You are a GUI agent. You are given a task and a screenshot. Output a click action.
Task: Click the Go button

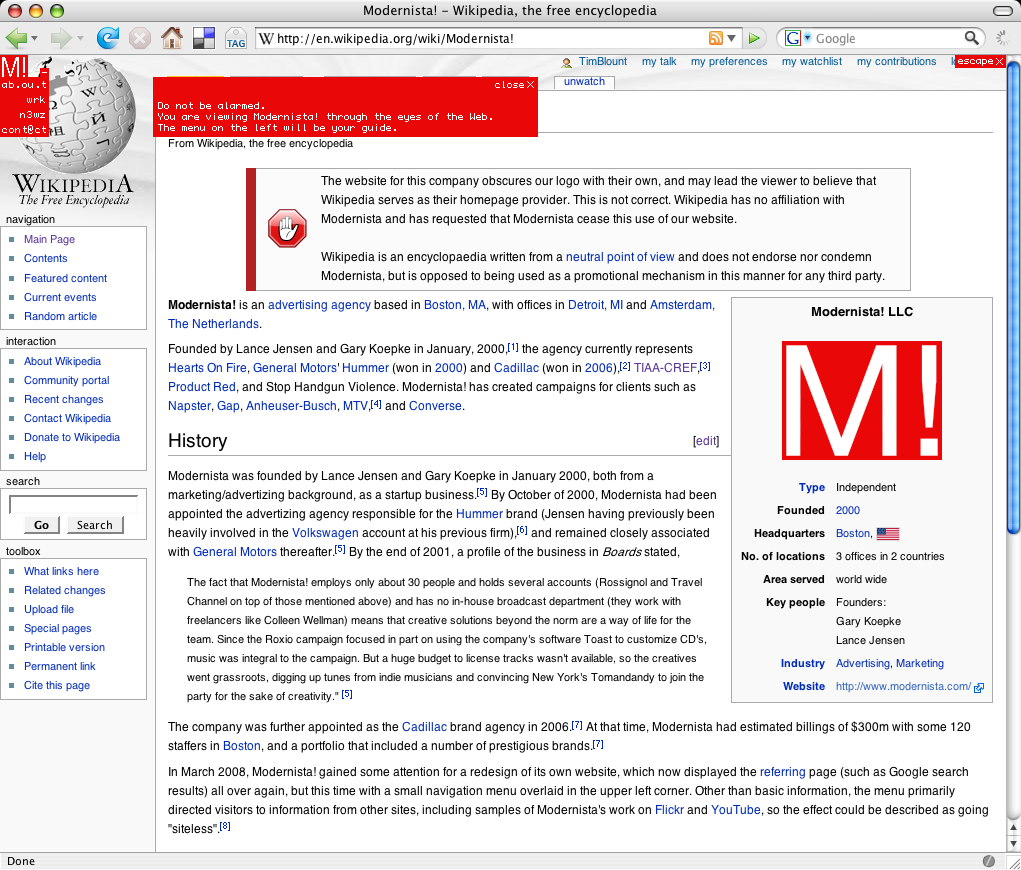coord(42,525)
